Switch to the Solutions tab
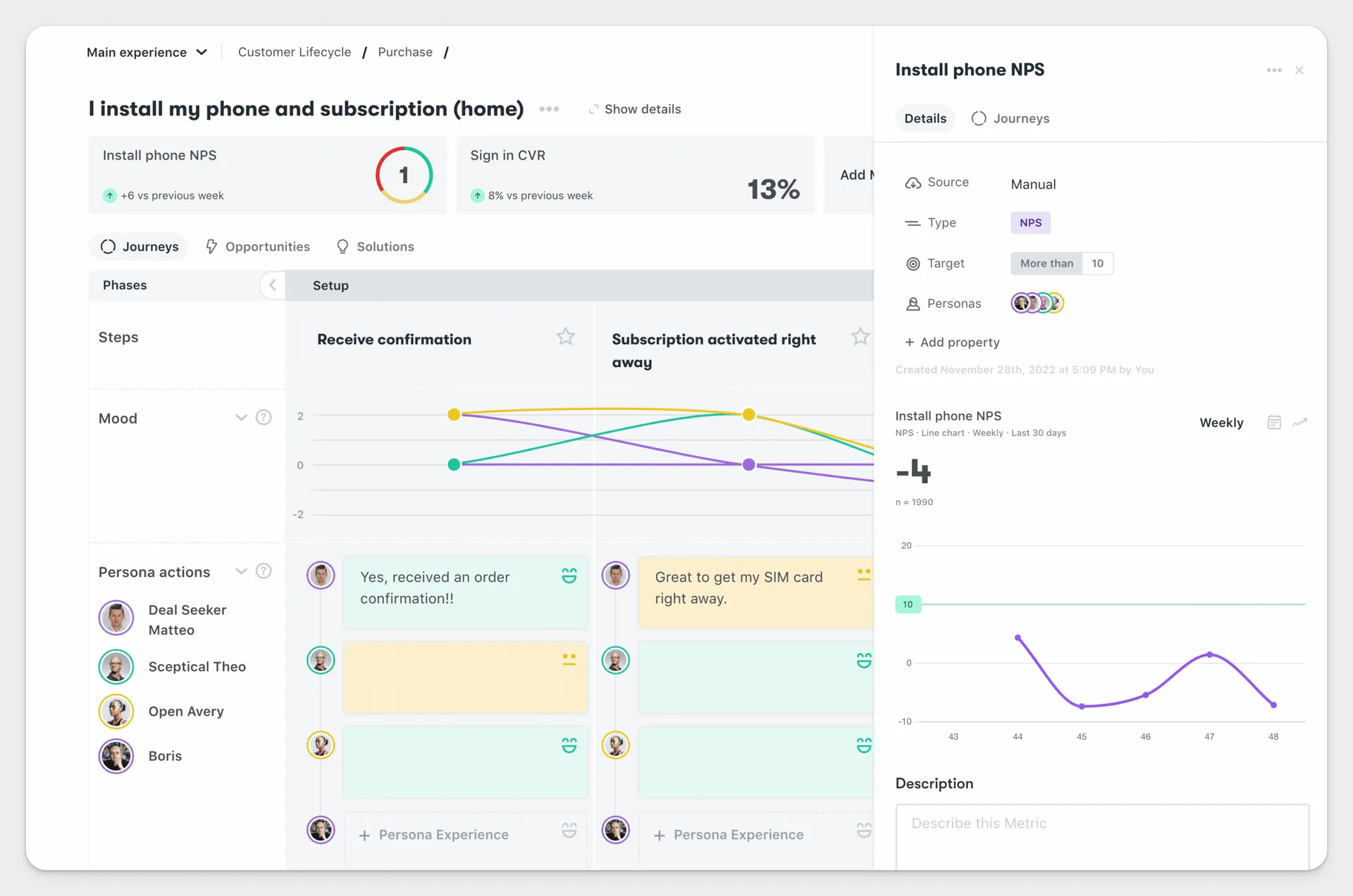The image size is (1353, 896). point(375,247)
